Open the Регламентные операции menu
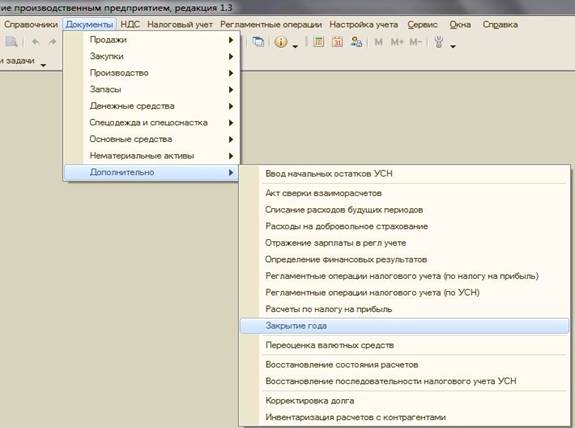Screen dimensions: 575x428 click(271, 25)
